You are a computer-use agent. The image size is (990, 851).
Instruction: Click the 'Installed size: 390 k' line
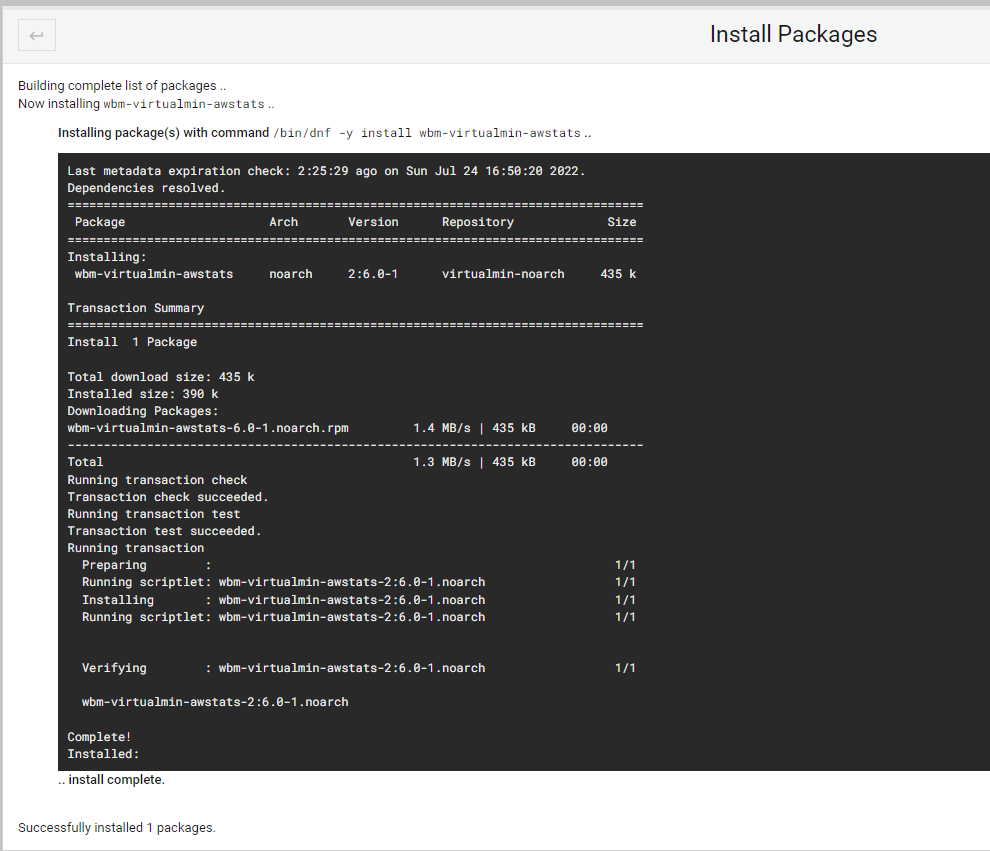[143, 394]
